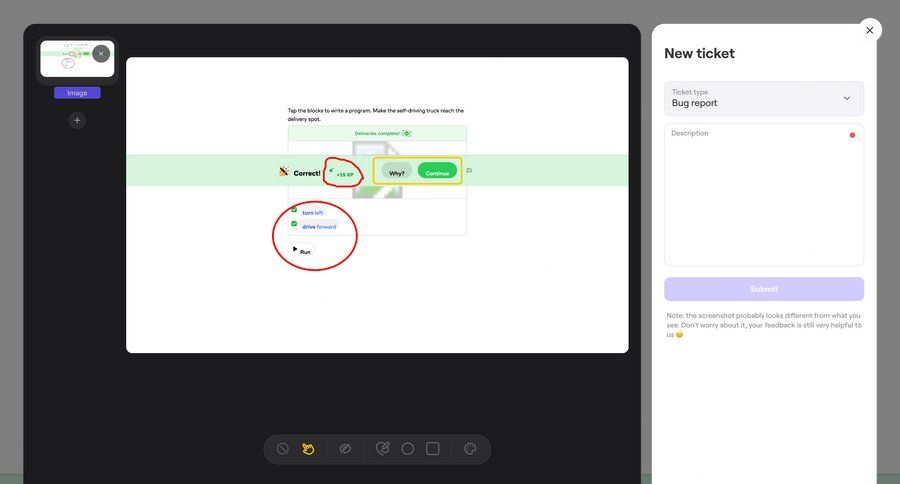The height and width of the screenshot is (484, 900).
Task: Select the freehand draw annotation tool
Action: pyautogui.click(x=382, y=449)
